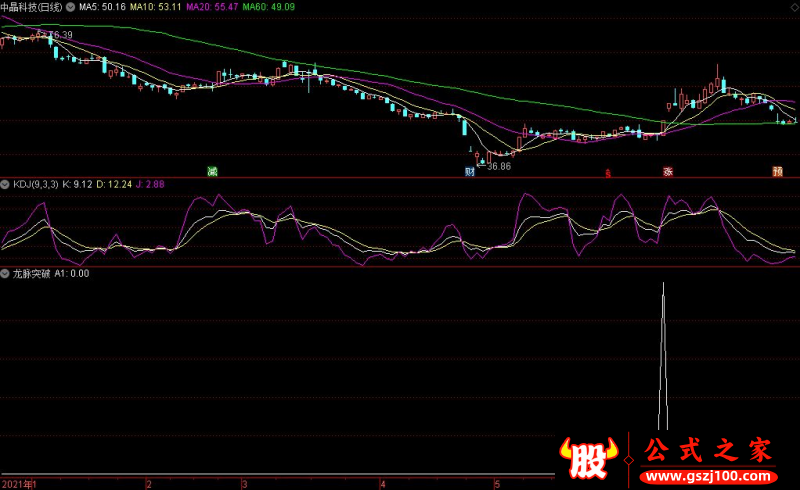Expand the 龙脉突破 indicator dropdown

[x=5, y=274]
